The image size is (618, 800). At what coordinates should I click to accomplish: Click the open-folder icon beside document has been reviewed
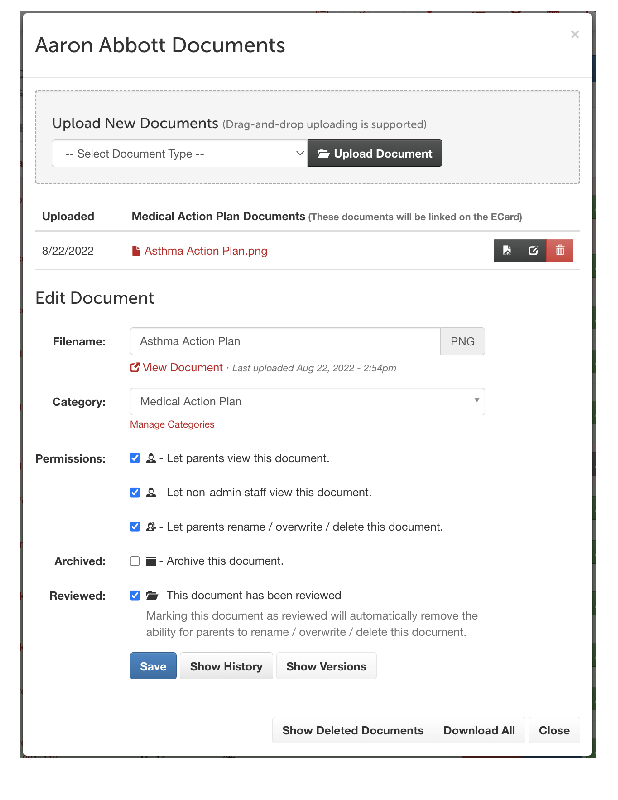tap(152, 595)
